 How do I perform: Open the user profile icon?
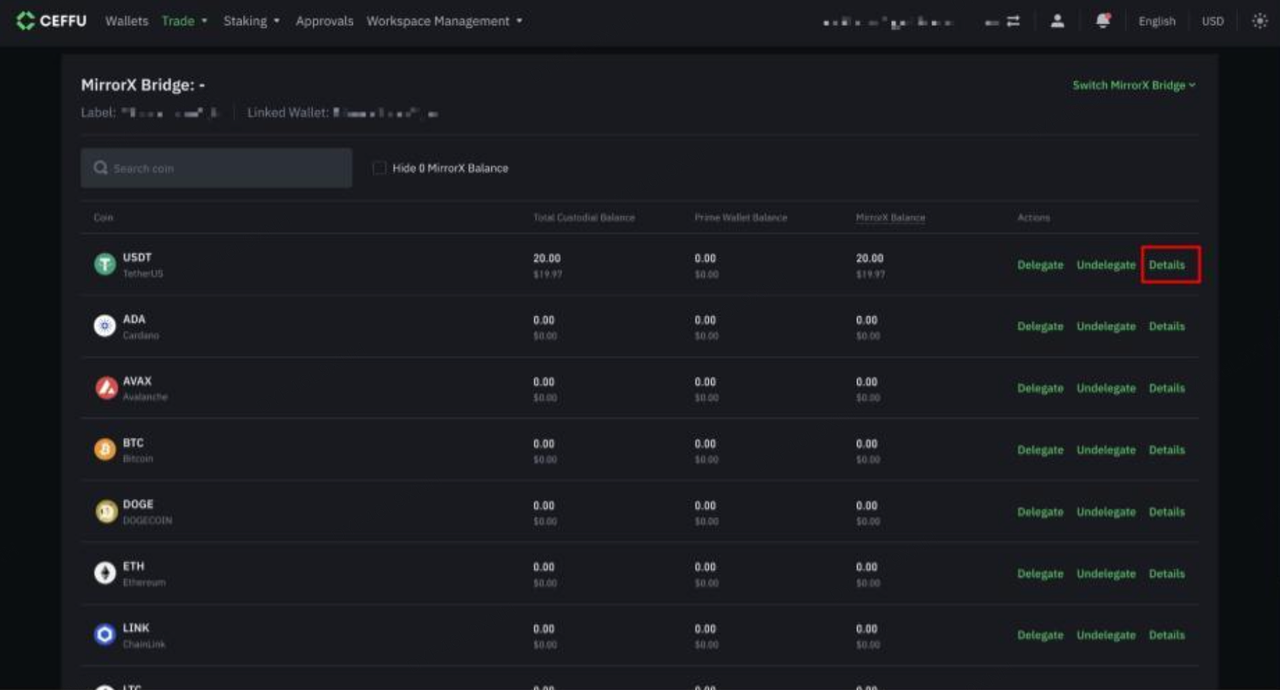(1057, 21)
